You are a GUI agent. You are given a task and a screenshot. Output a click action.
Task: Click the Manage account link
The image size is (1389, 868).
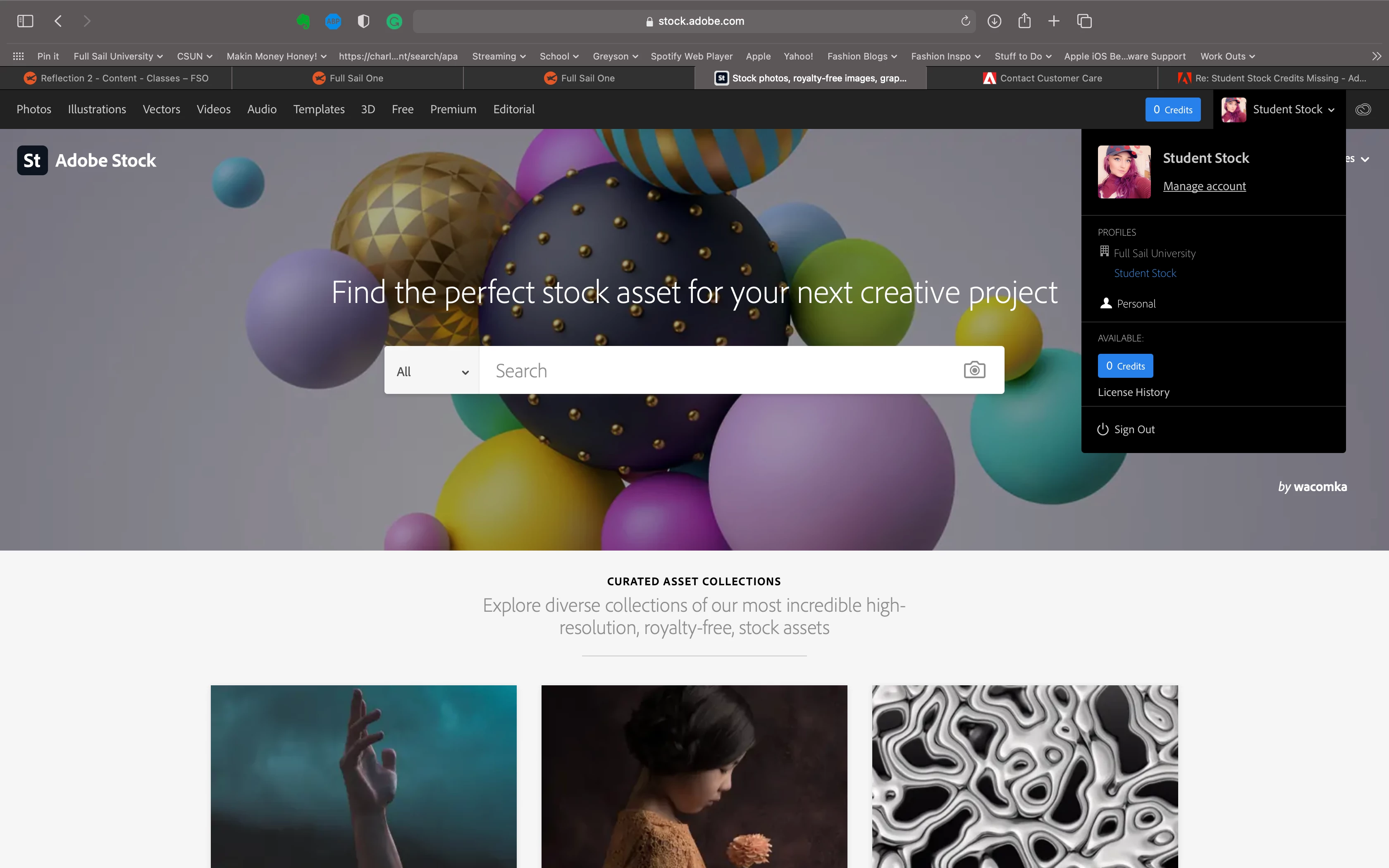1204,186
